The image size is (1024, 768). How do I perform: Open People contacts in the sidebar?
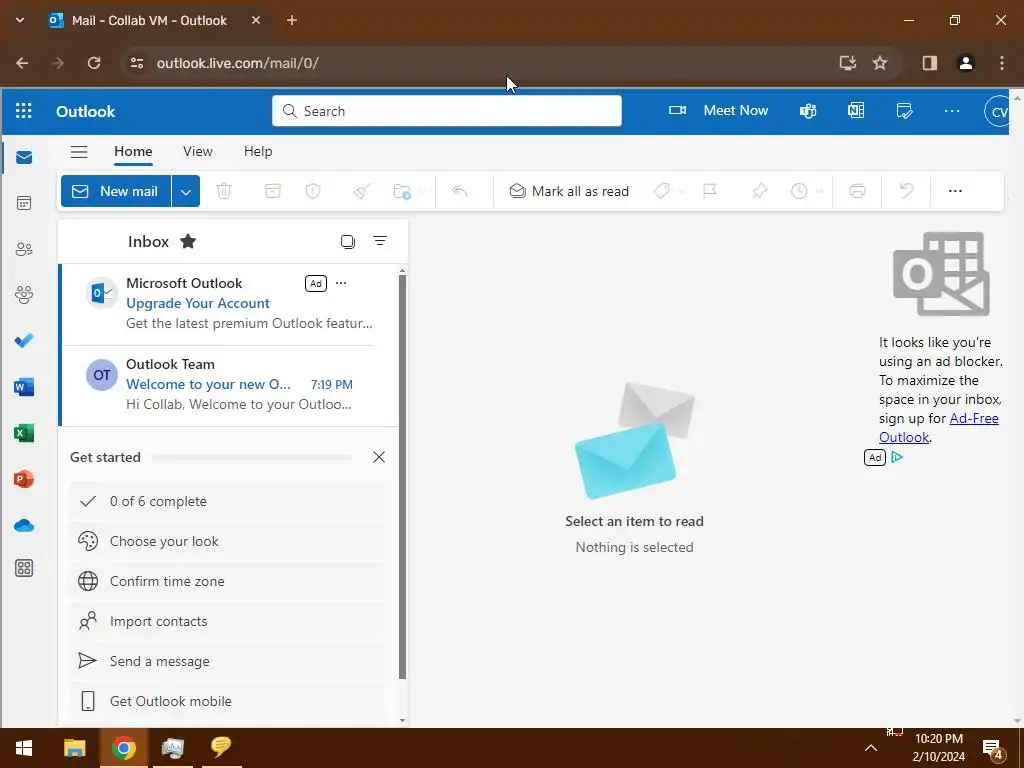tap(24, 249)
